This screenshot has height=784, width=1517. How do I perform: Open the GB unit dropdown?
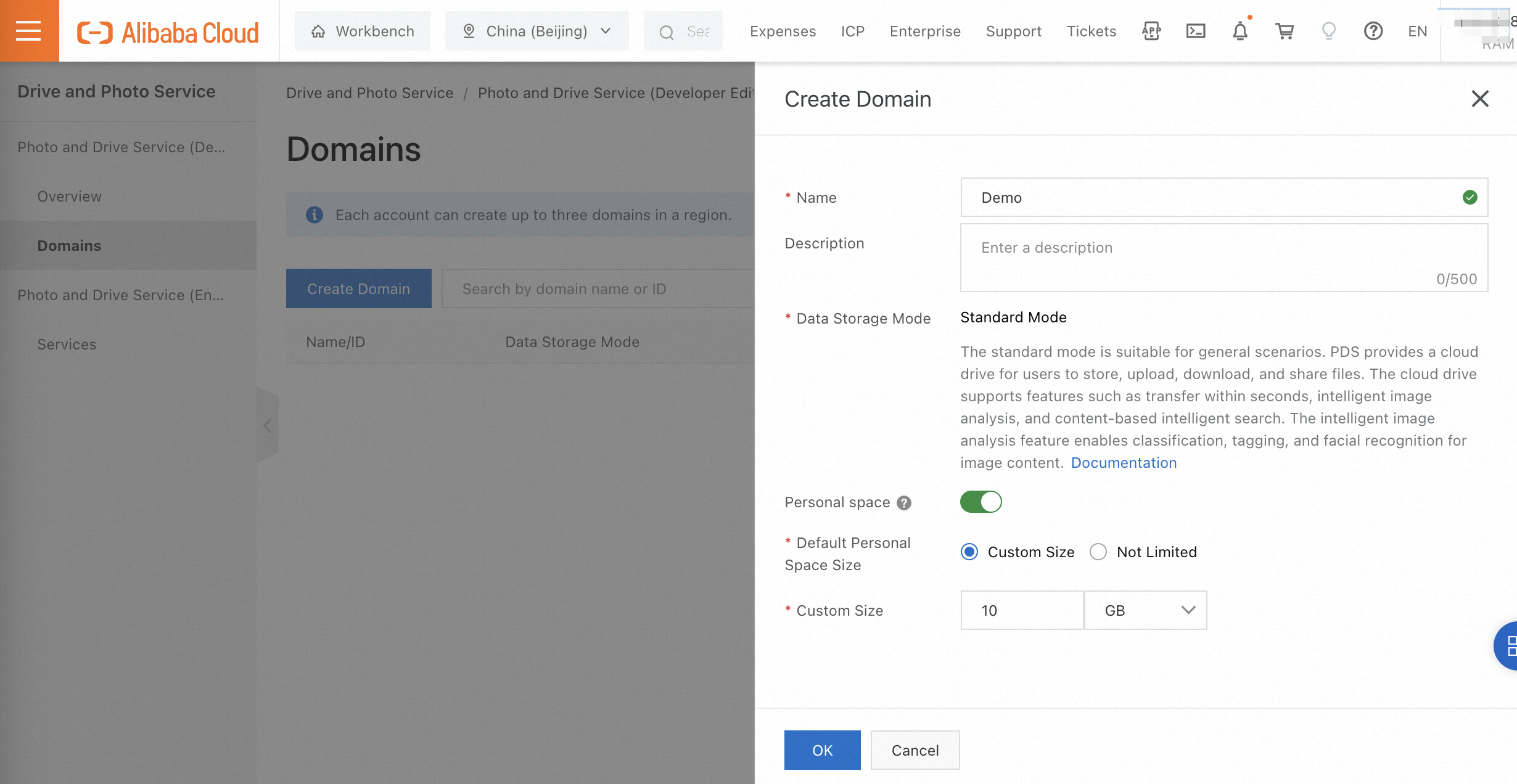(1145, 610)
